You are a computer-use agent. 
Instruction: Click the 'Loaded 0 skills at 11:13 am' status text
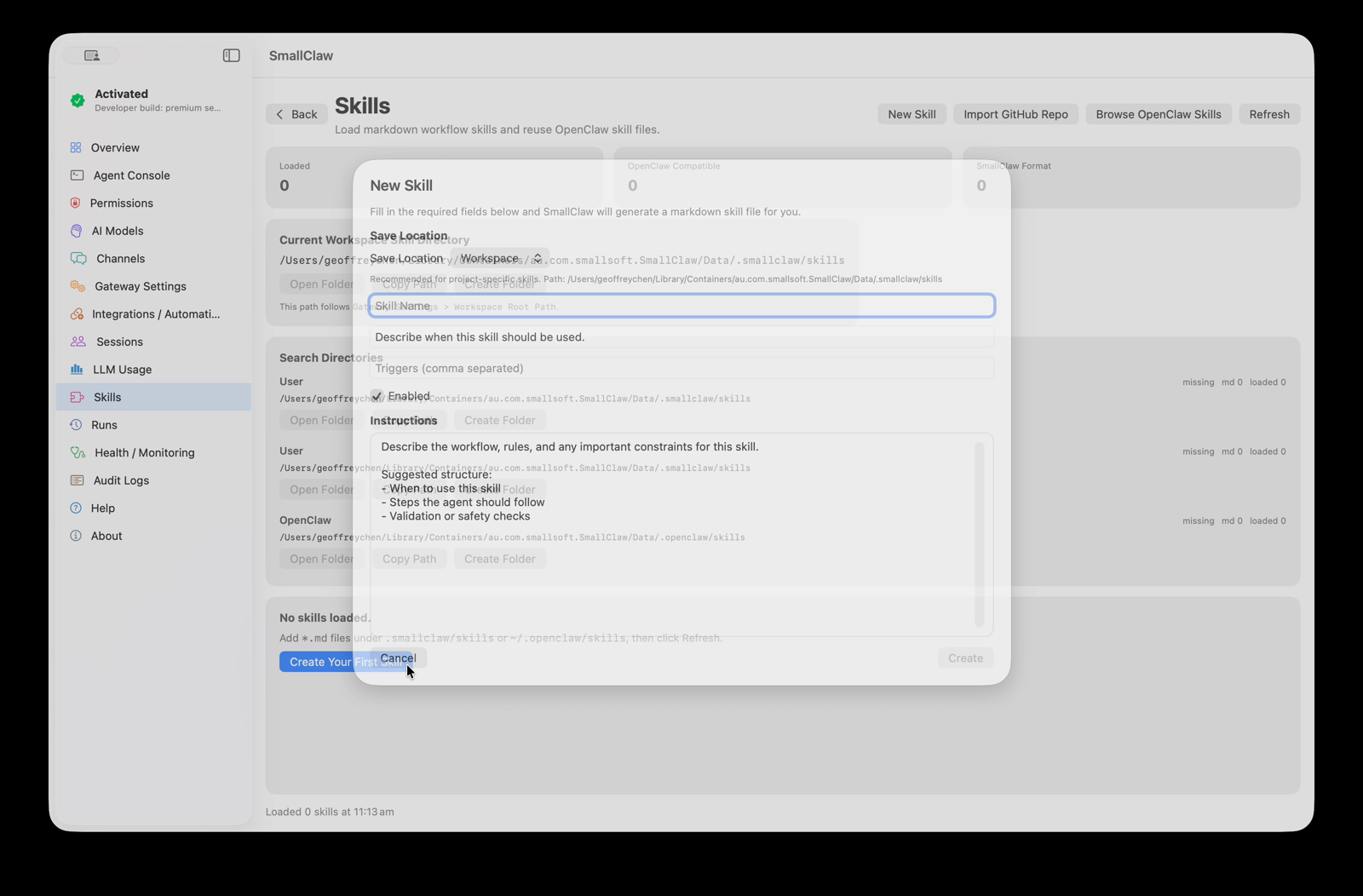(330, 812)
